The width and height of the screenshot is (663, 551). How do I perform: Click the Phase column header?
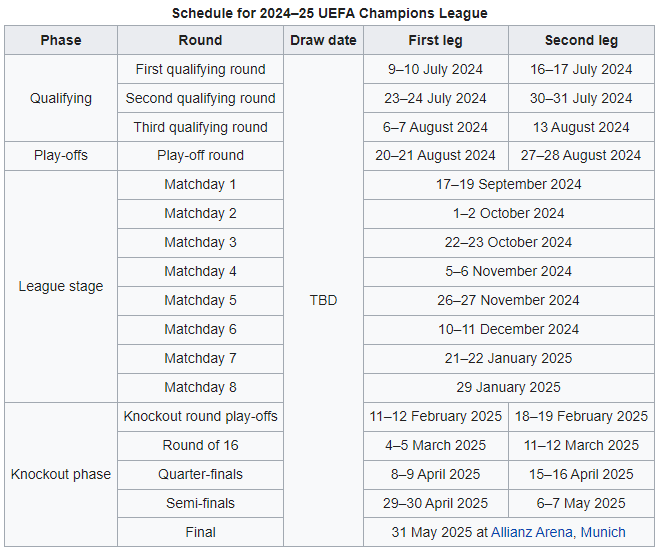click(x=61, y=41)
